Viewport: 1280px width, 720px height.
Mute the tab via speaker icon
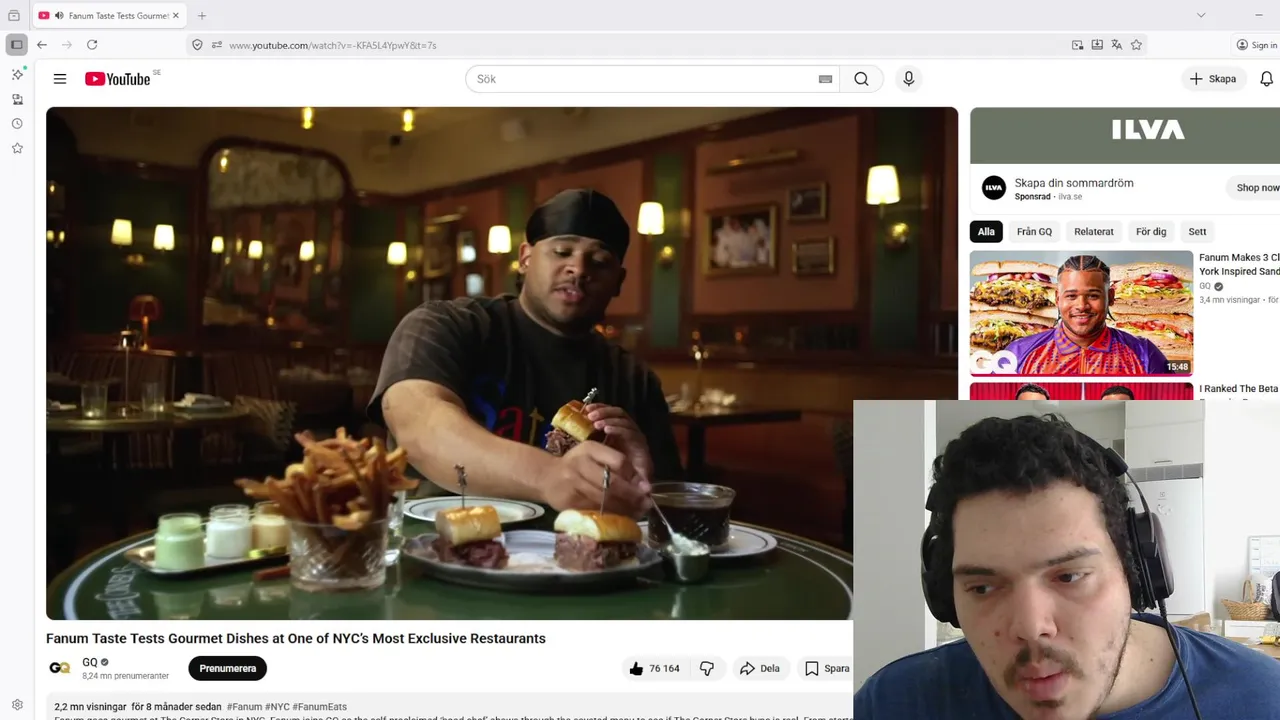point(59,16)
